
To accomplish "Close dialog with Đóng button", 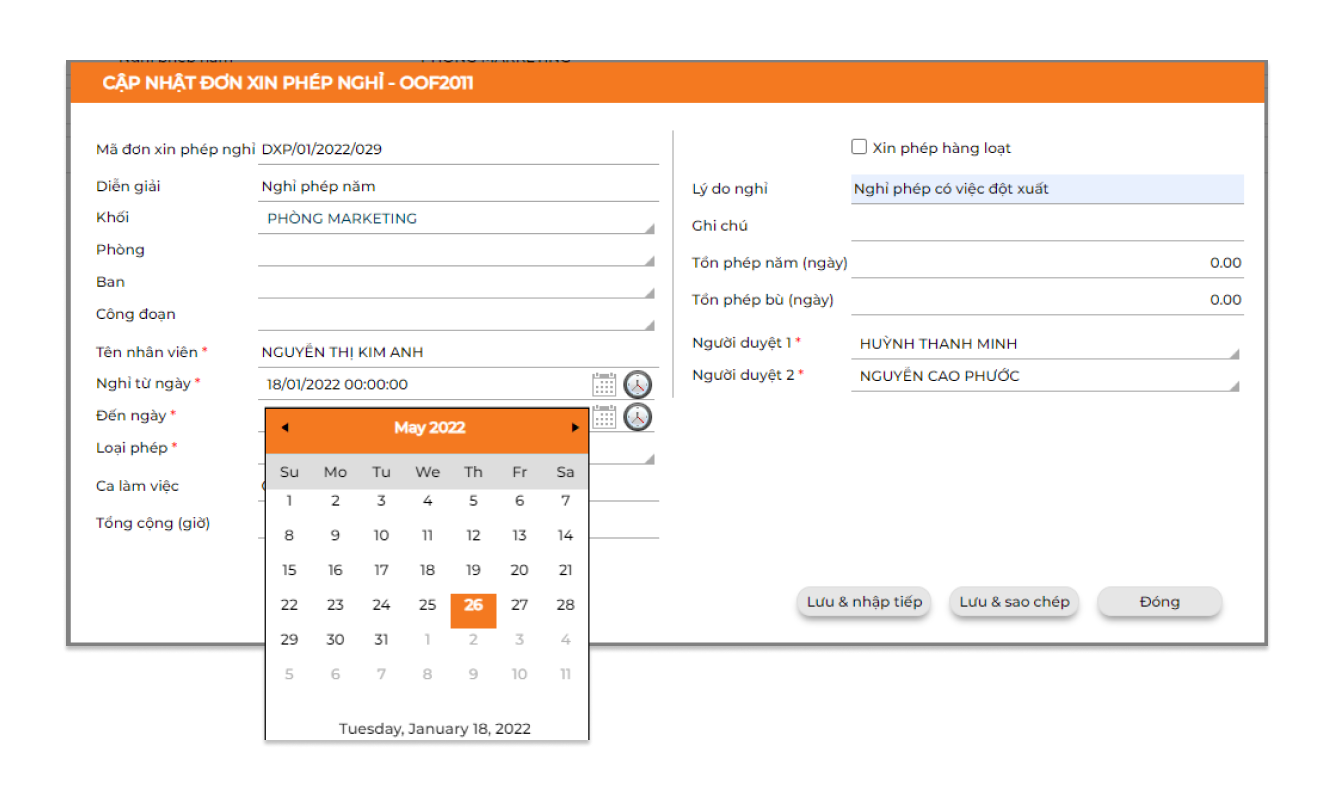I will point(1159,602).
